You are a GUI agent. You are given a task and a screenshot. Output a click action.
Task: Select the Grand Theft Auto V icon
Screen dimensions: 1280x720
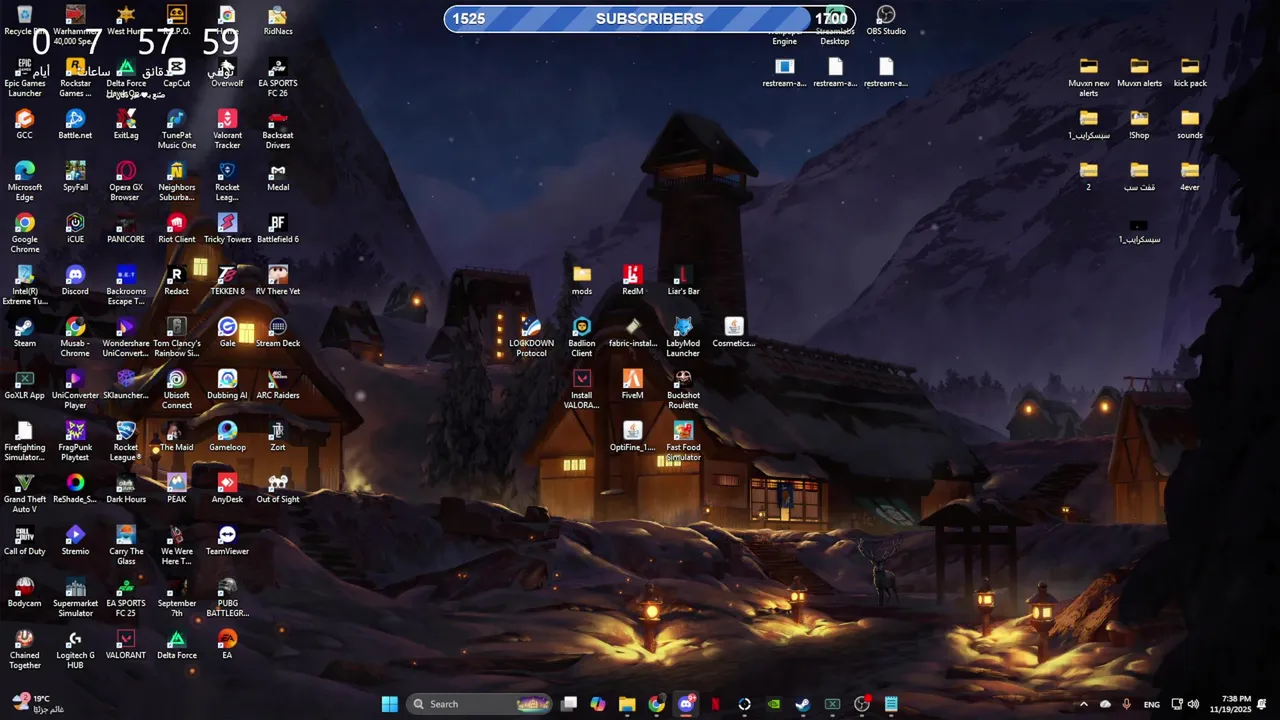25,493
